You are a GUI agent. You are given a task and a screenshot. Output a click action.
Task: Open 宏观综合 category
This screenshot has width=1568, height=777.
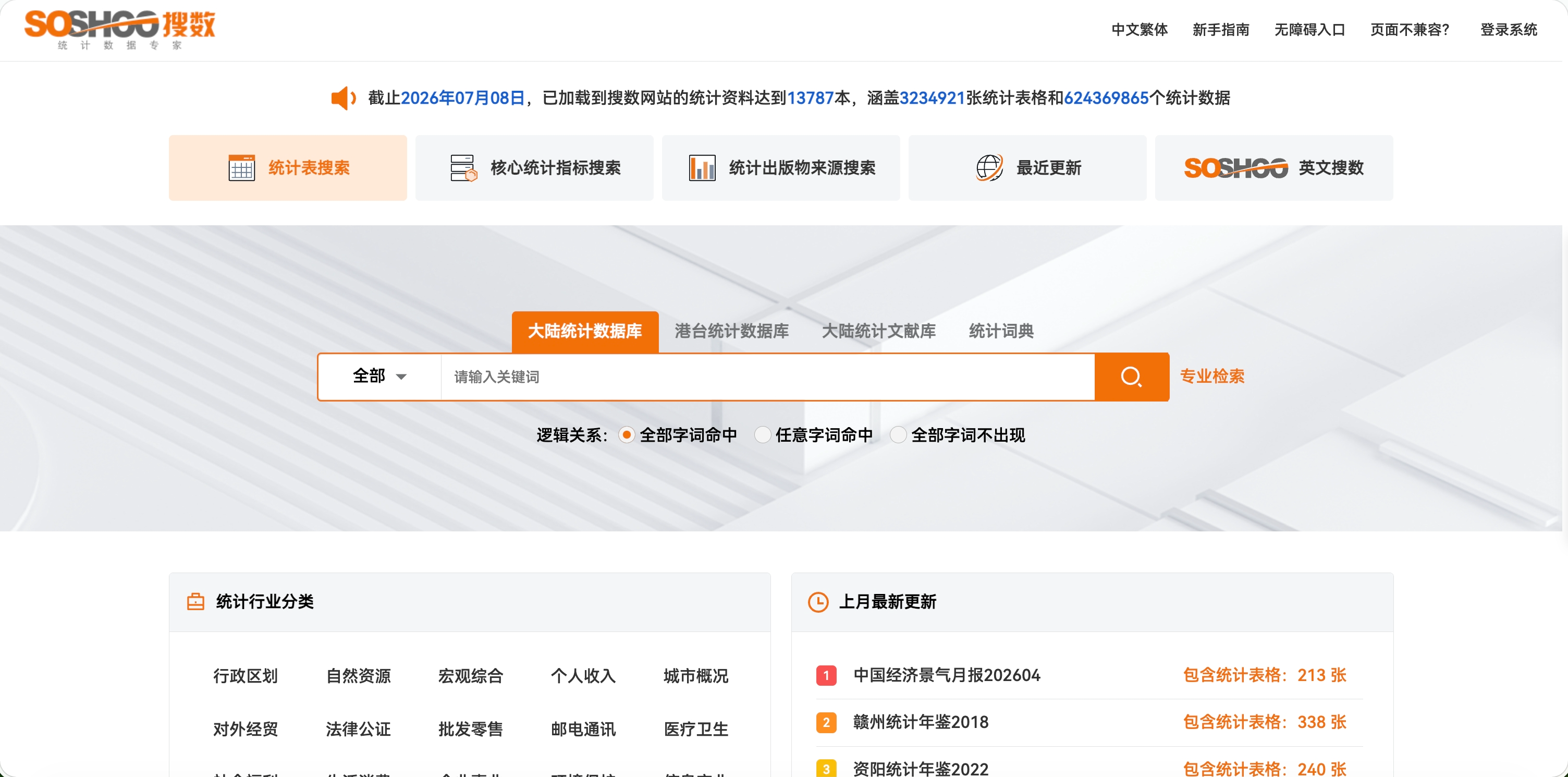[471, 676]
